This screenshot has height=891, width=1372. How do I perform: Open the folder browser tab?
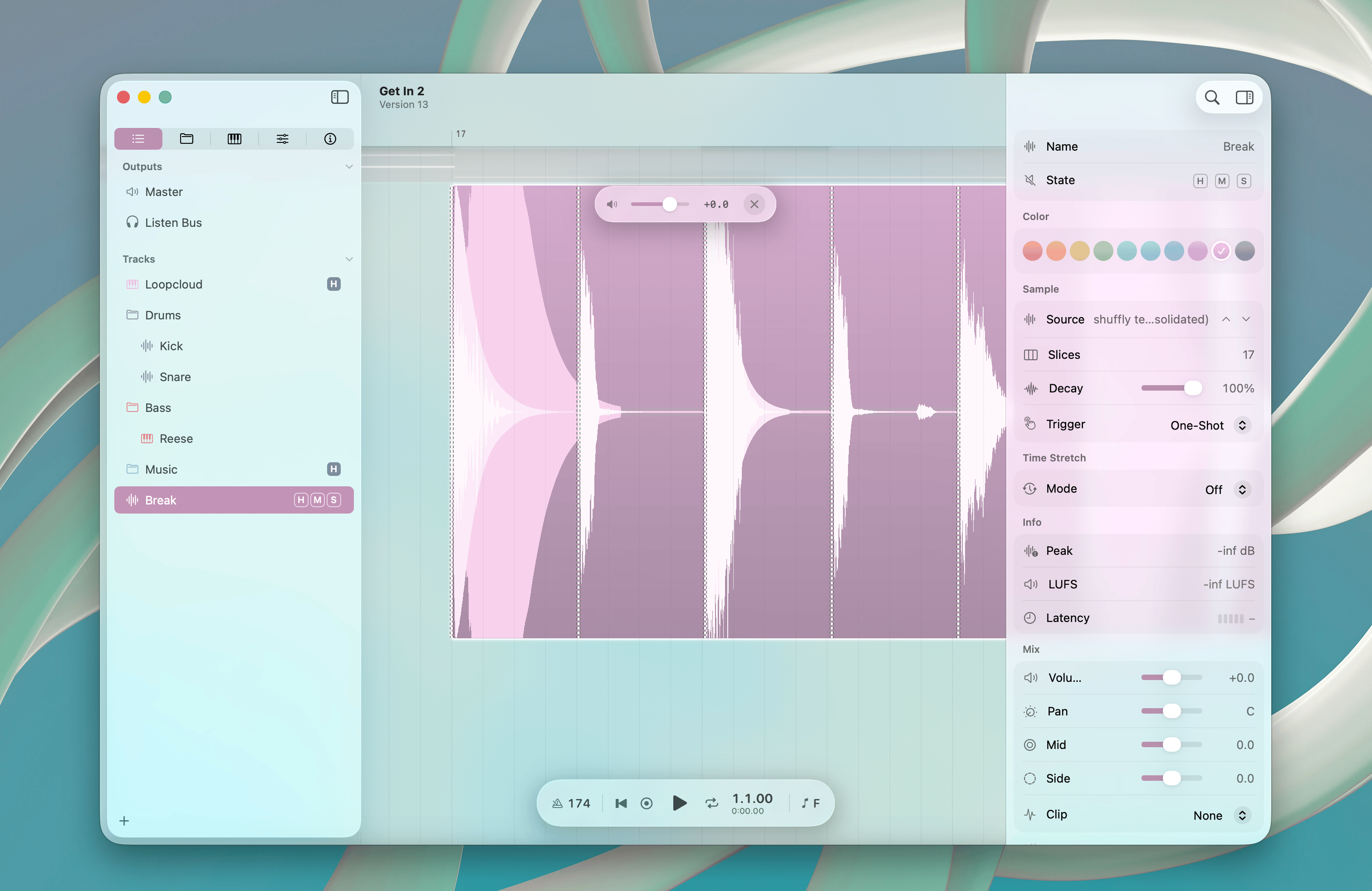coord(186,139)
